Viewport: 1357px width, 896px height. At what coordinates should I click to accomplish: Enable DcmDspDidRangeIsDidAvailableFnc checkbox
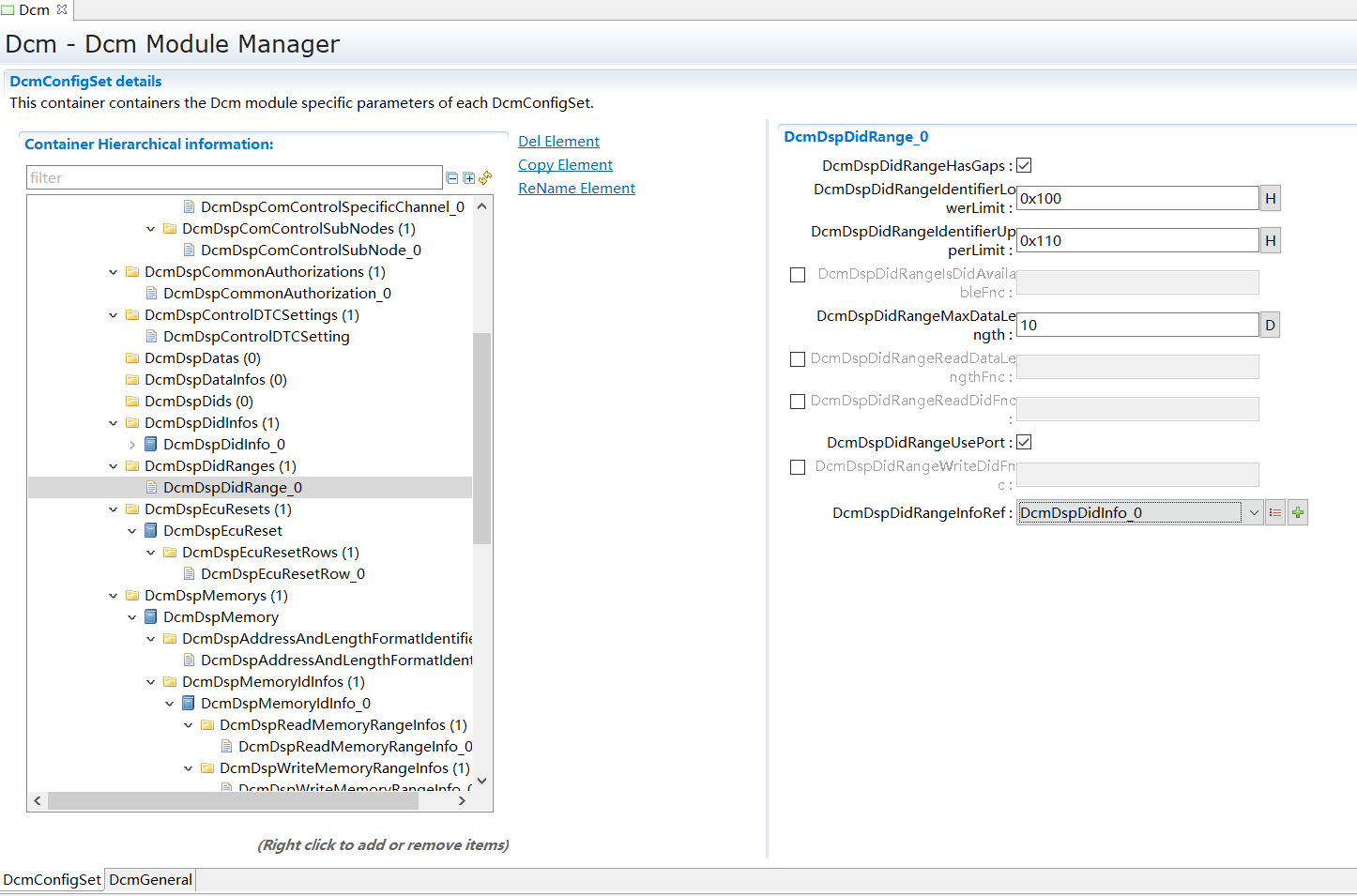click(x=798, y=275)
